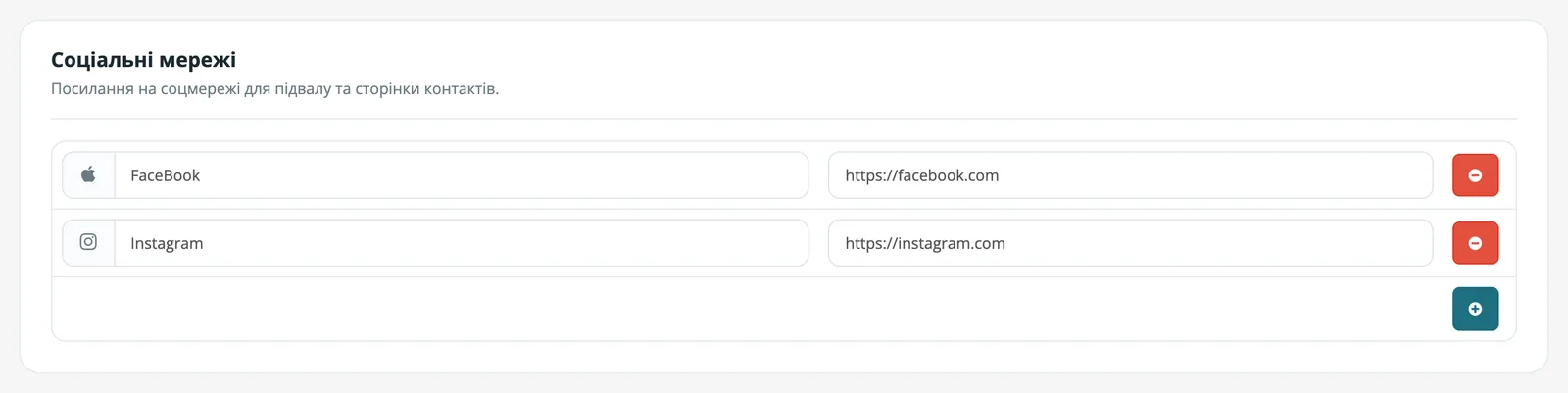The width and height of the screenshot is (1568, 393).
Task: Open icon picker box beside Instagram name
Action: (x=88, y=243)
